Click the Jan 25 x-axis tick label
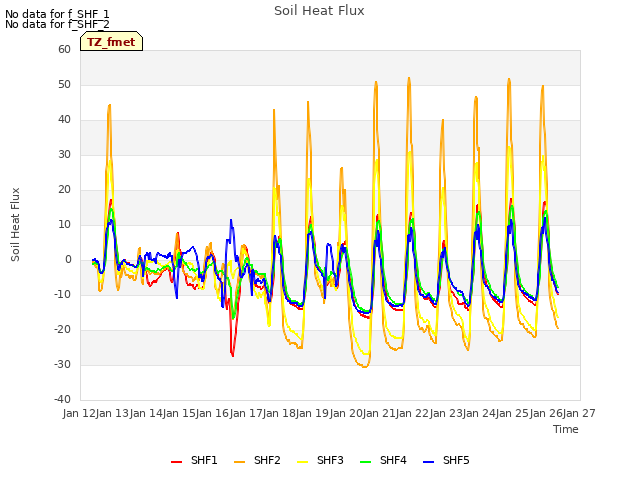Screen dimensions: 640x480 point(513,413)
